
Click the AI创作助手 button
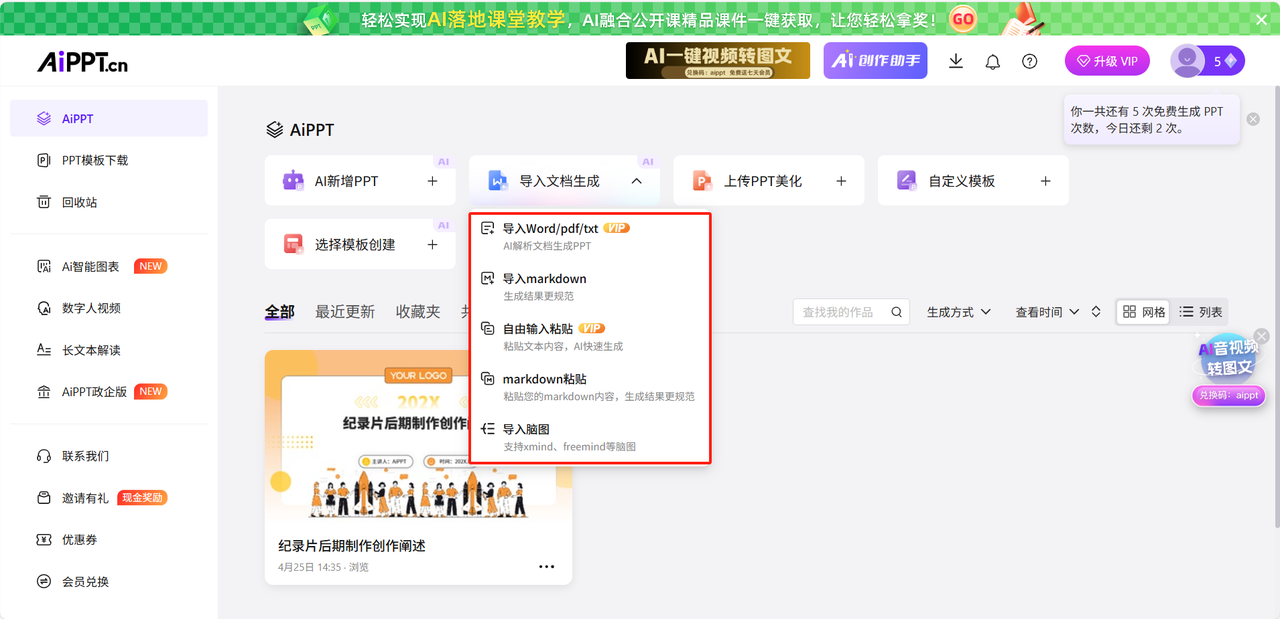coord(876,61)
